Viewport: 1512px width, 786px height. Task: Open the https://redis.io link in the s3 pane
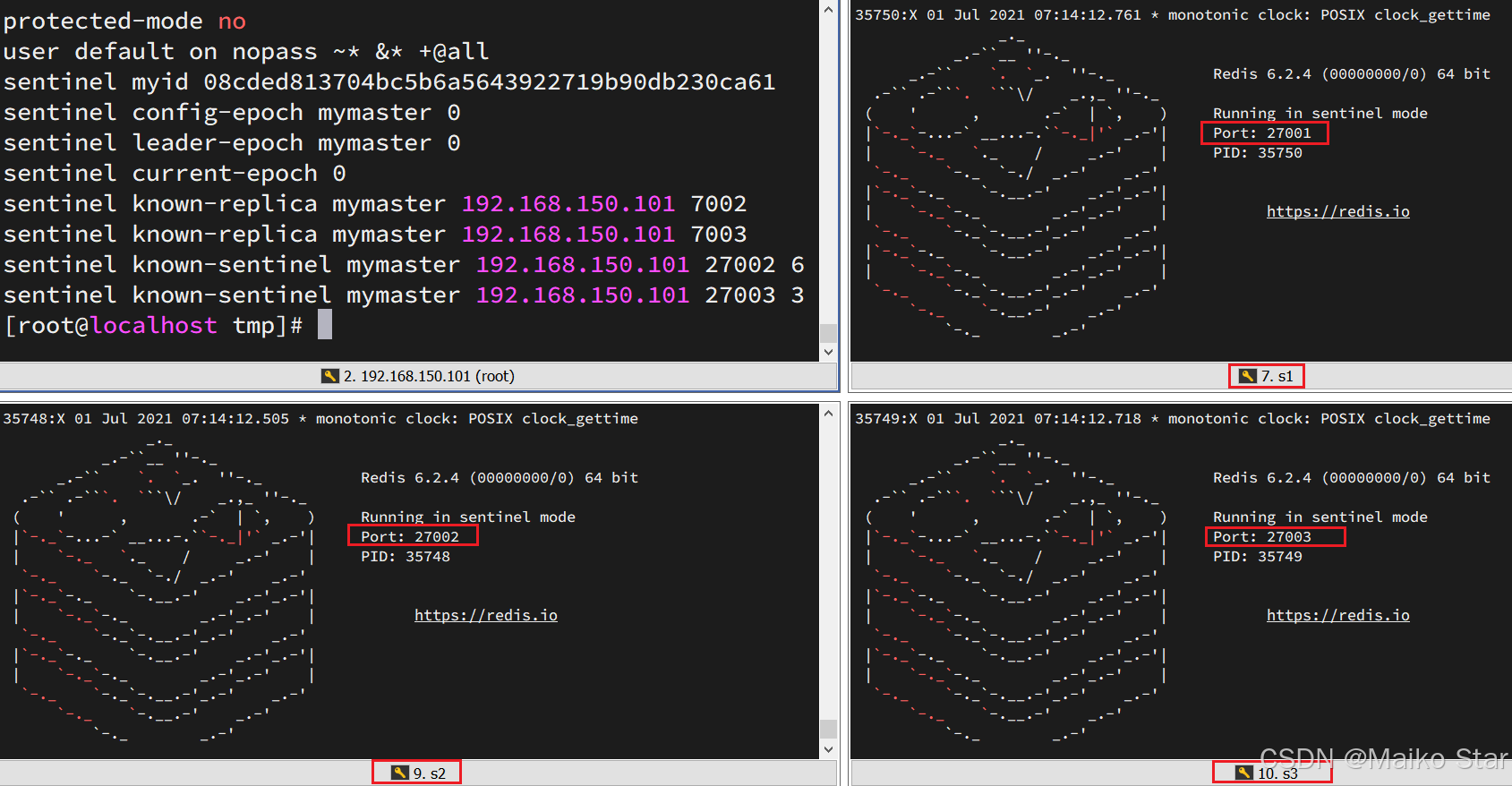(1337, 615)
